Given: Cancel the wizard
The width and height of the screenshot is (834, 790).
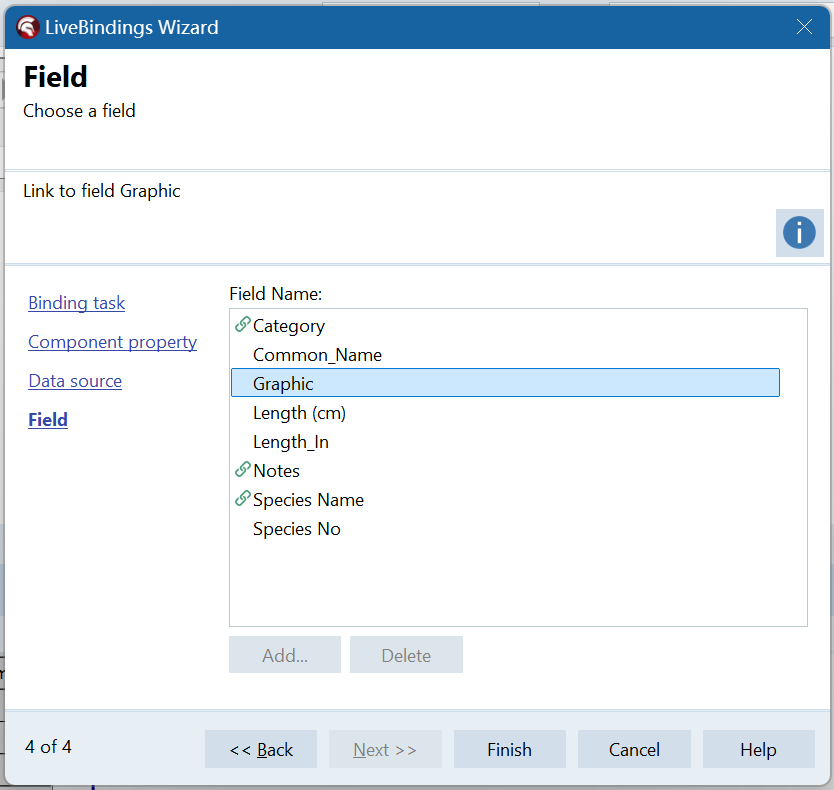Looking at the screenshot, I should coord(634,749).
